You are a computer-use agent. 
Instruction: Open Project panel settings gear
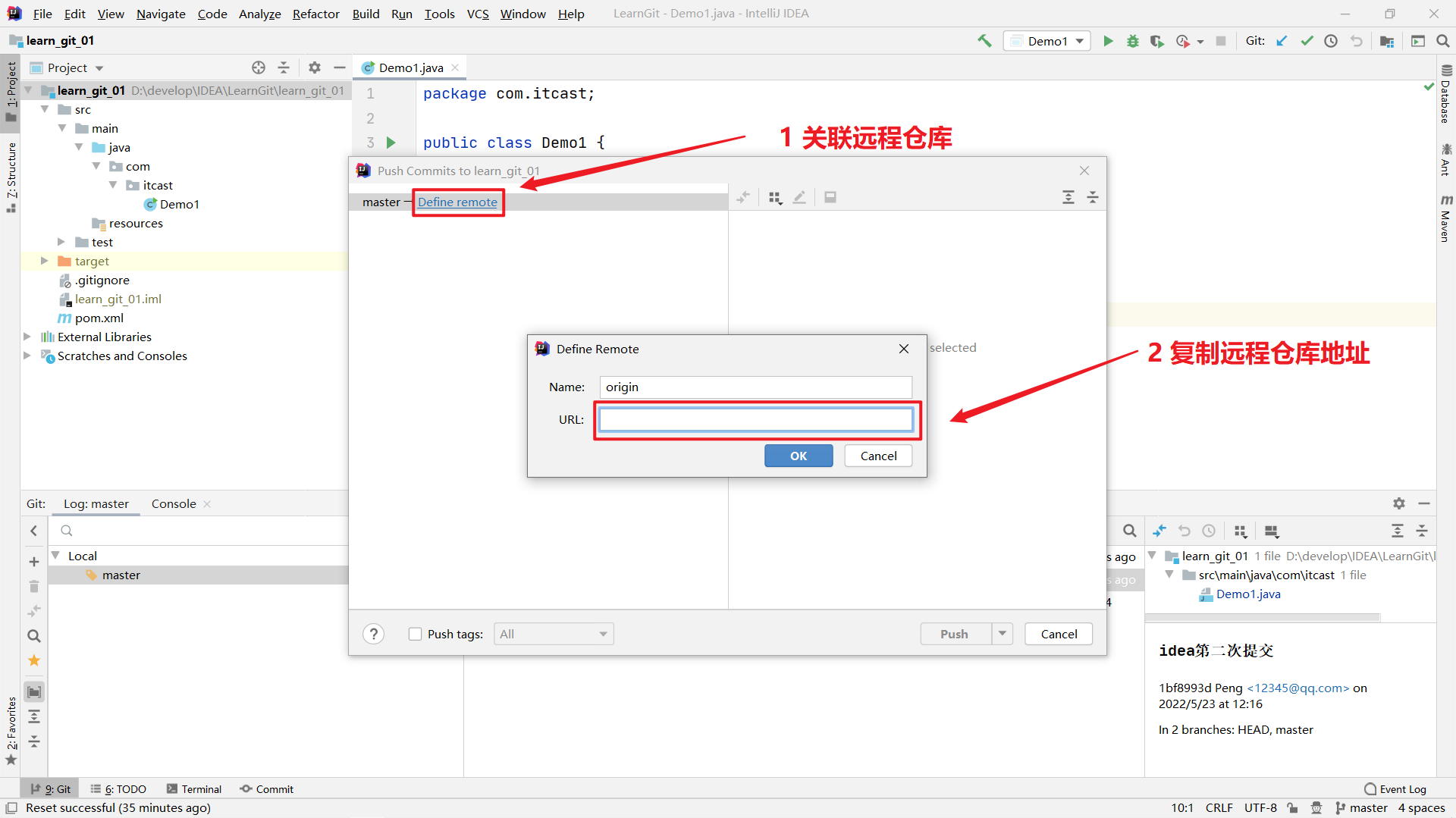315,67
